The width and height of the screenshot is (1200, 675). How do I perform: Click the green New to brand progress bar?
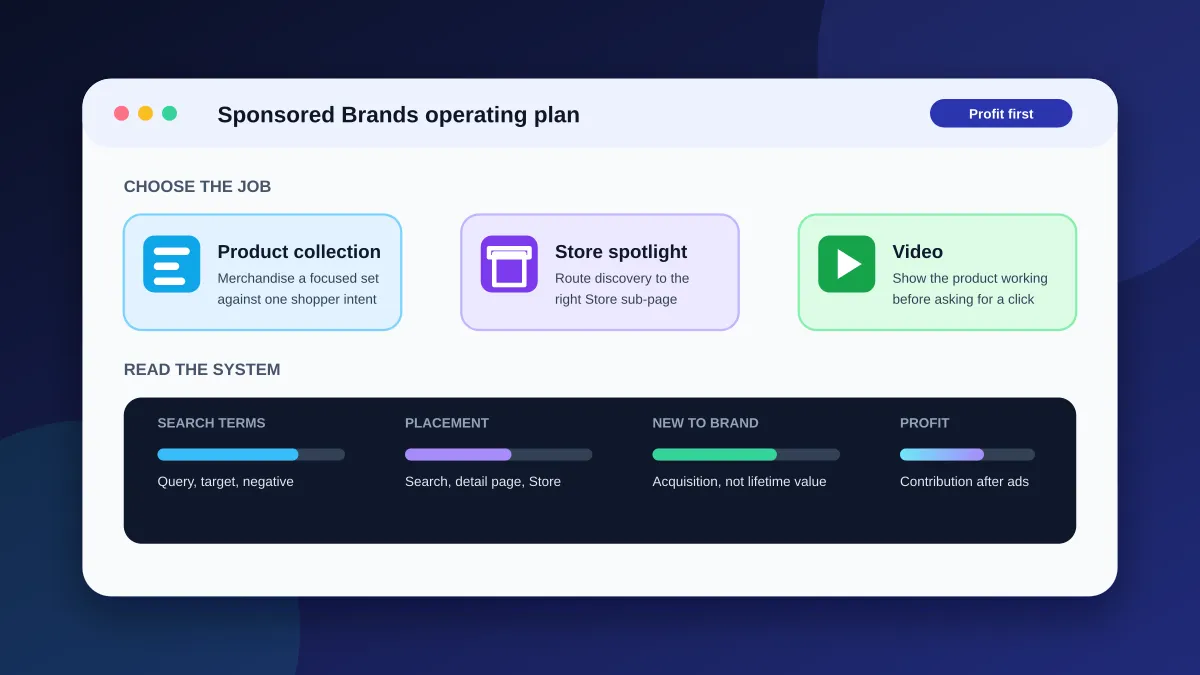tap(746, 454)
